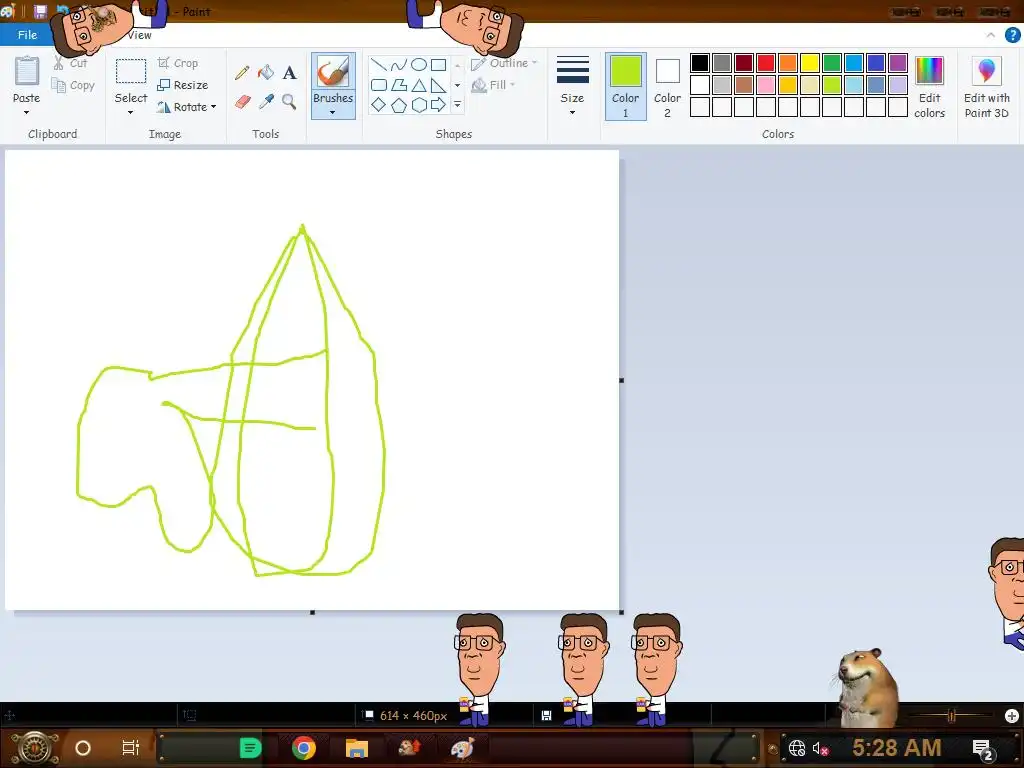
Task: Pick the red color swatch
Action: [766, 63]
